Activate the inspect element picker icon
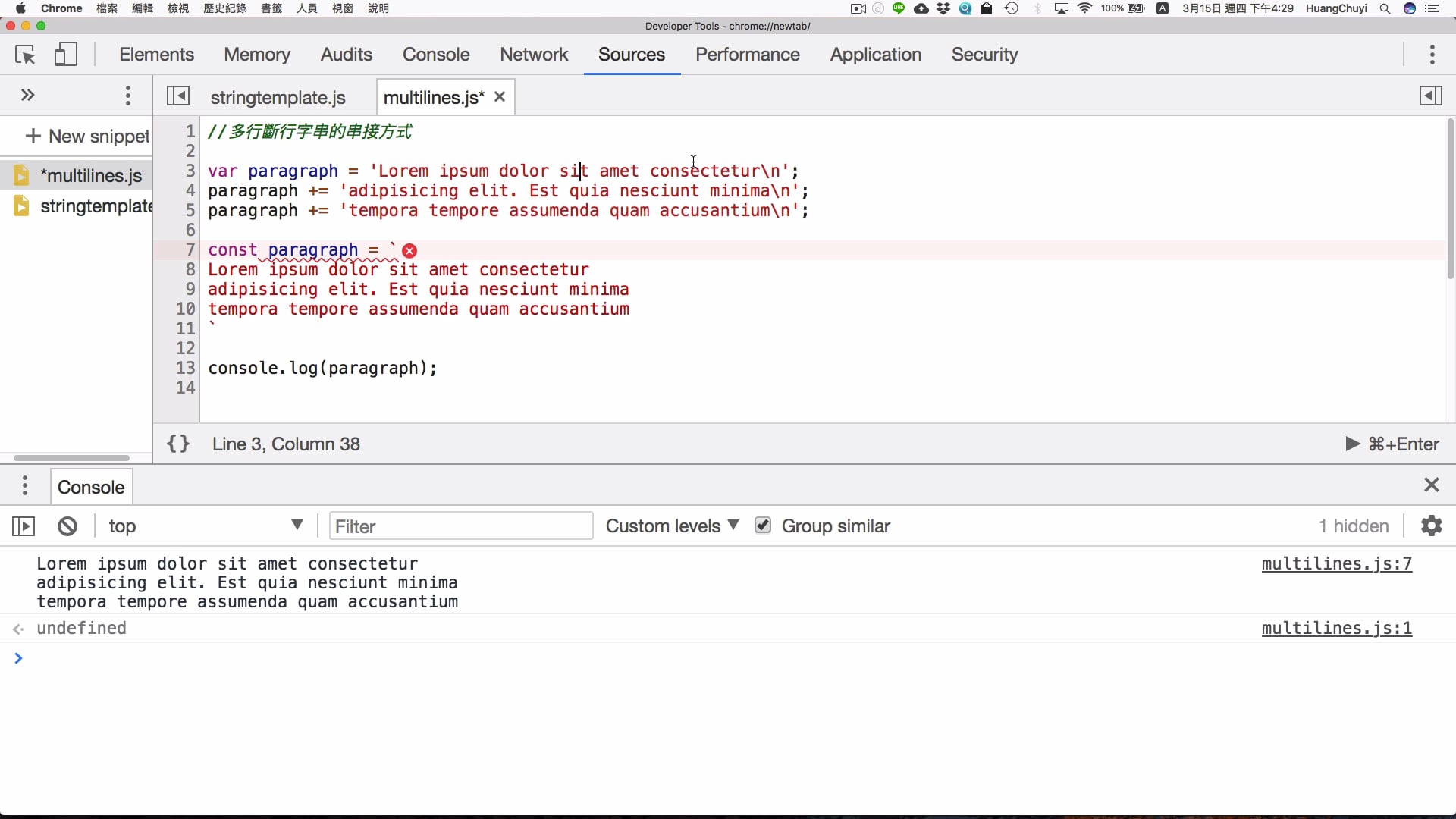The image size is (1456, 819). (x=25, y=55)
